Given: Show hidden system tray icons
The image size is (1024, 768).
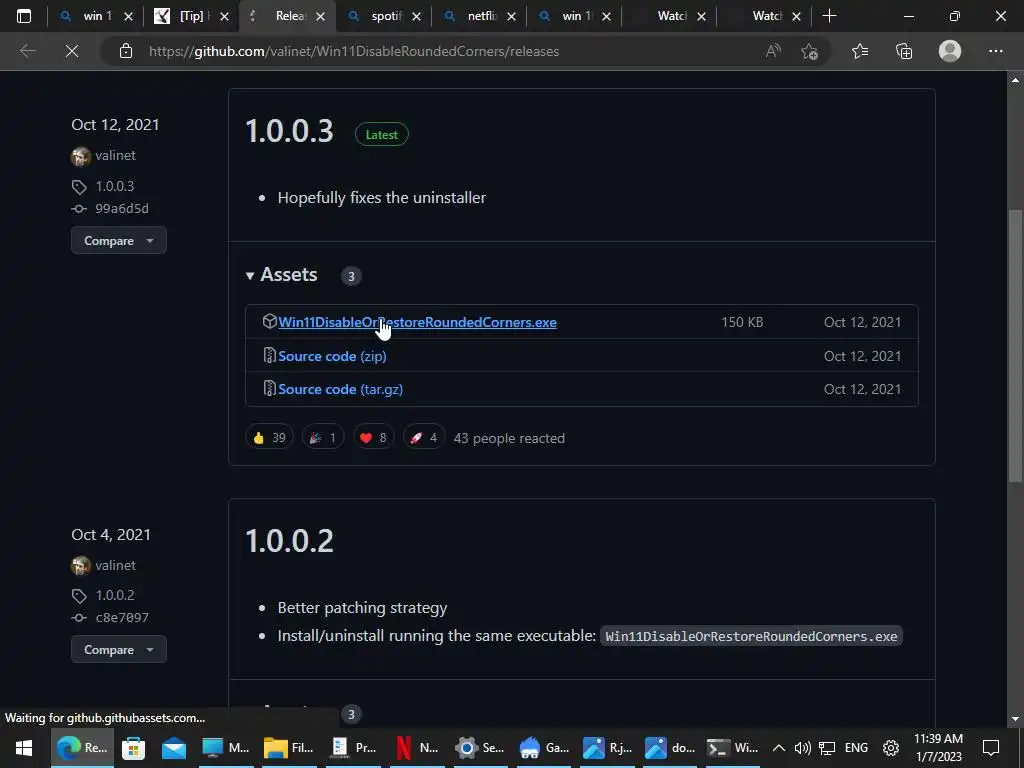Looking at the screenshot, I should (778, 748).
